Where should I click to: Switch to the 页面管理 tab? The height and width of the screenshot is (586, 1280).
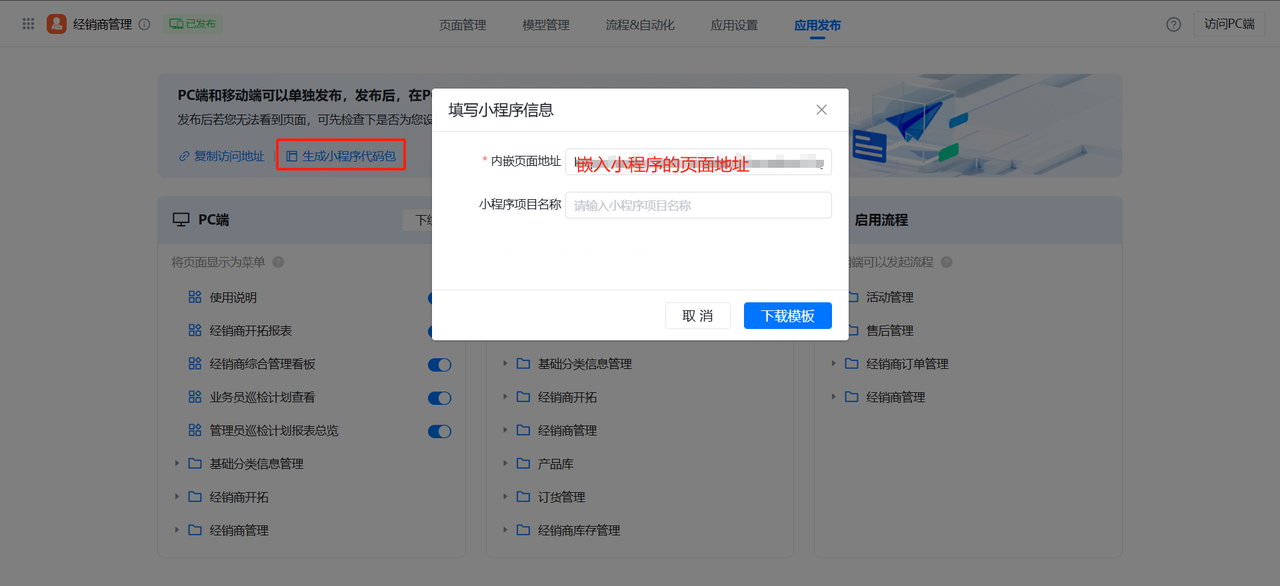tap(462, 25)
